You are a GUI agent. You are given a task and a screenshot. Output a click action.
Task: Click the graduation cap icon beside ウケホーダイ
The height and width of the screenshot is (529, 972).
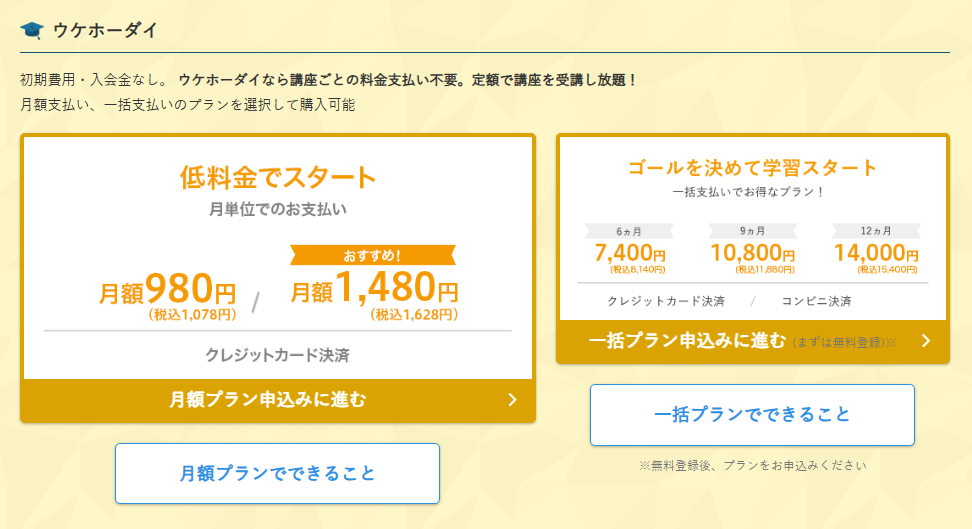click(x=31, y=30)
